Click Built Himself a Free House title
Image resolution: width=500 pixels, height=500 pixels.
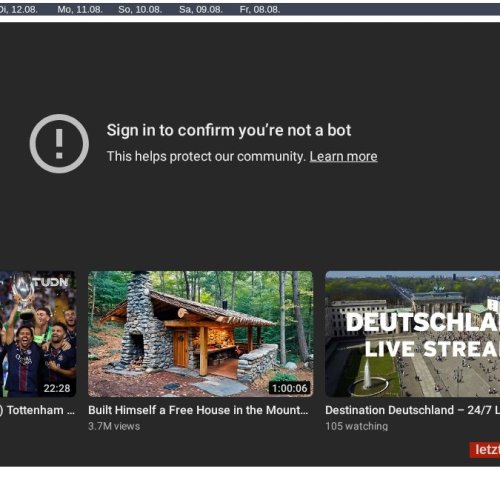pos(198,410)
